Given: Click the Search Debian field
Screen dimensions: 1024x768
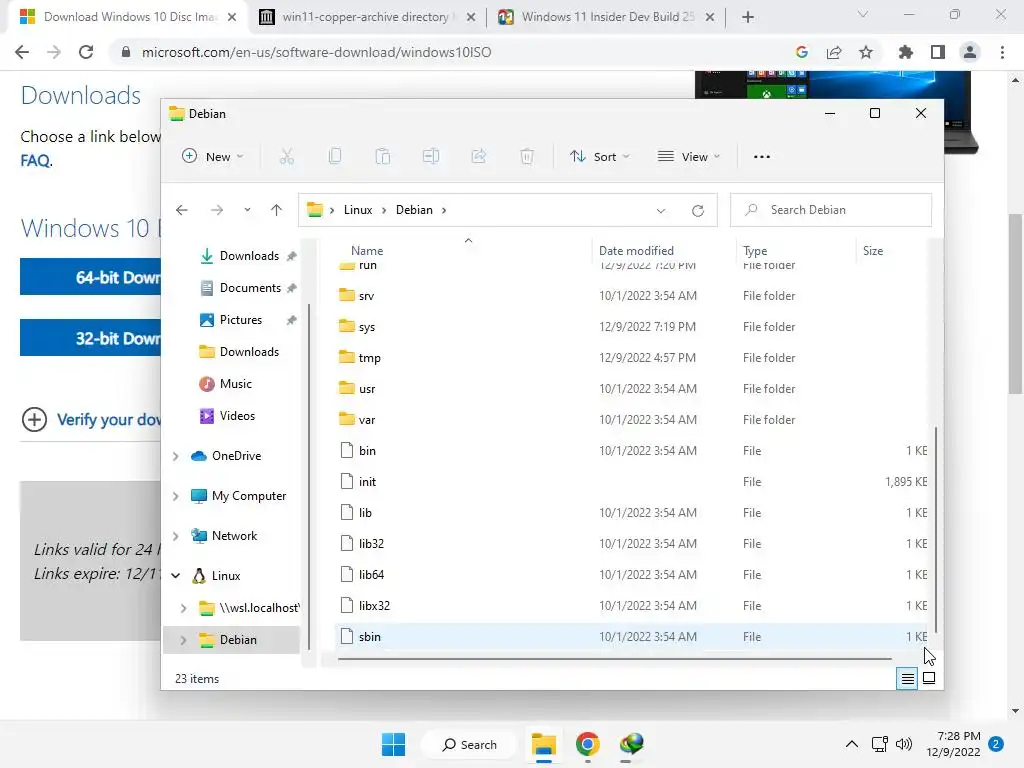Looking at the screenshot, I should point(831,210).
